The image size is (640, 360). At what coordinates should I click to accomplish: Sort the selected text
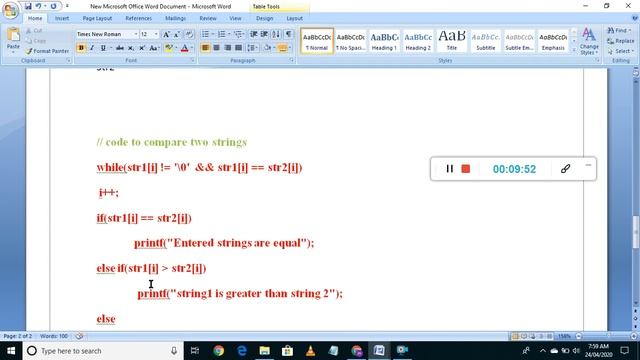tap(276, 34)
